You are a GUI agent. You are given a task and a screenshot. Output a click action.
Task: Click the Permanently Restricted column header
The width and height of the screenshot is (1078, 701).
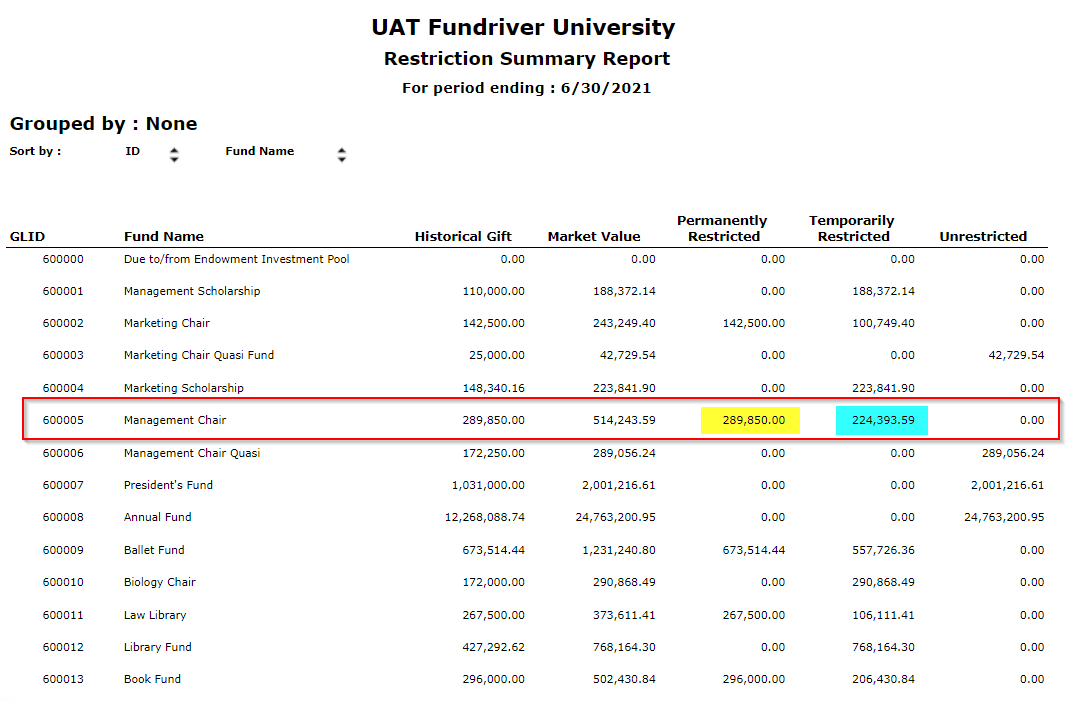722,229
